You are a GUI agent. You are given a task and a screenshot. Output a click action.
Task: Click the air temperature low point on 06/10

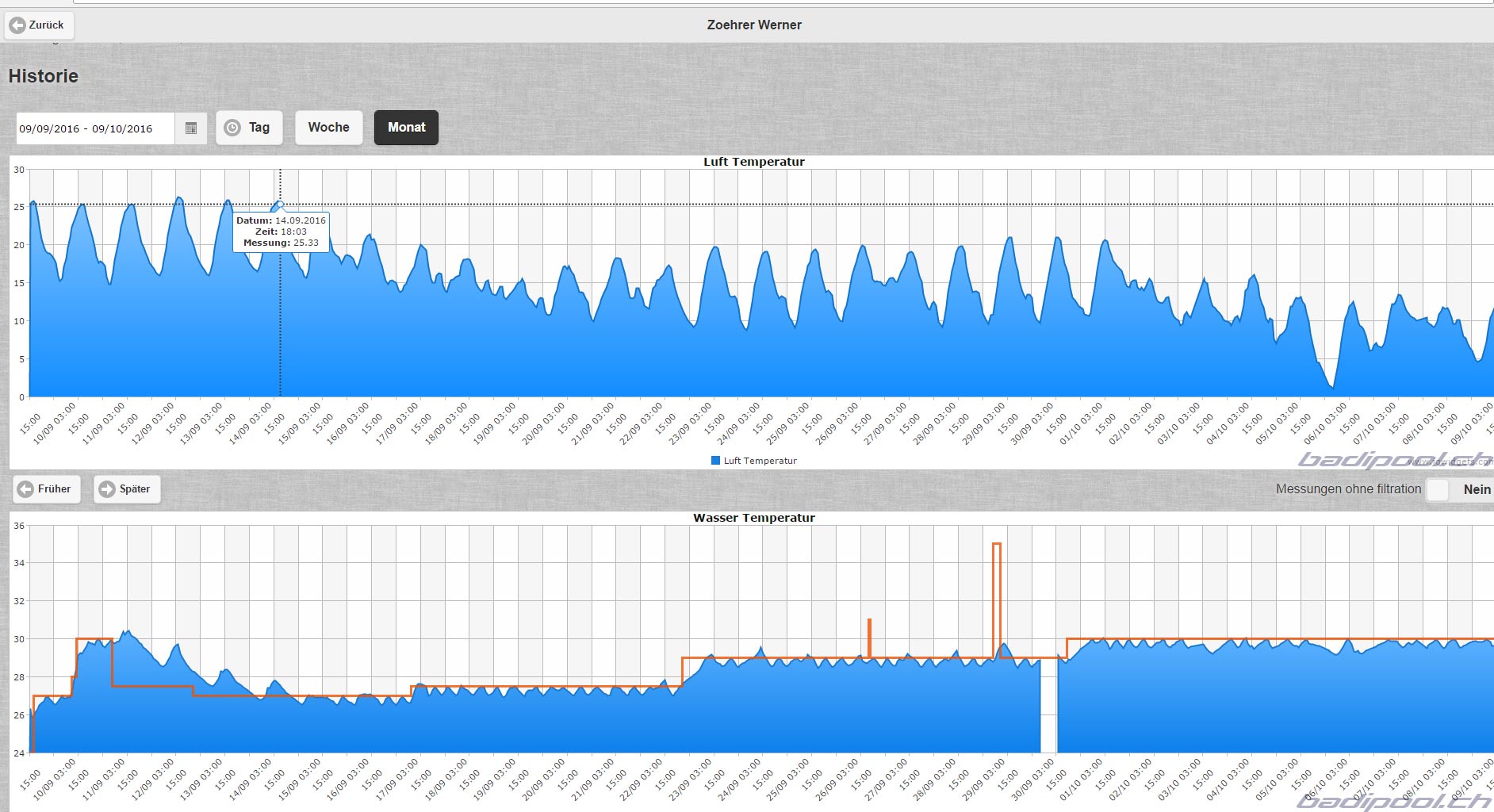tap(1332, 387)
